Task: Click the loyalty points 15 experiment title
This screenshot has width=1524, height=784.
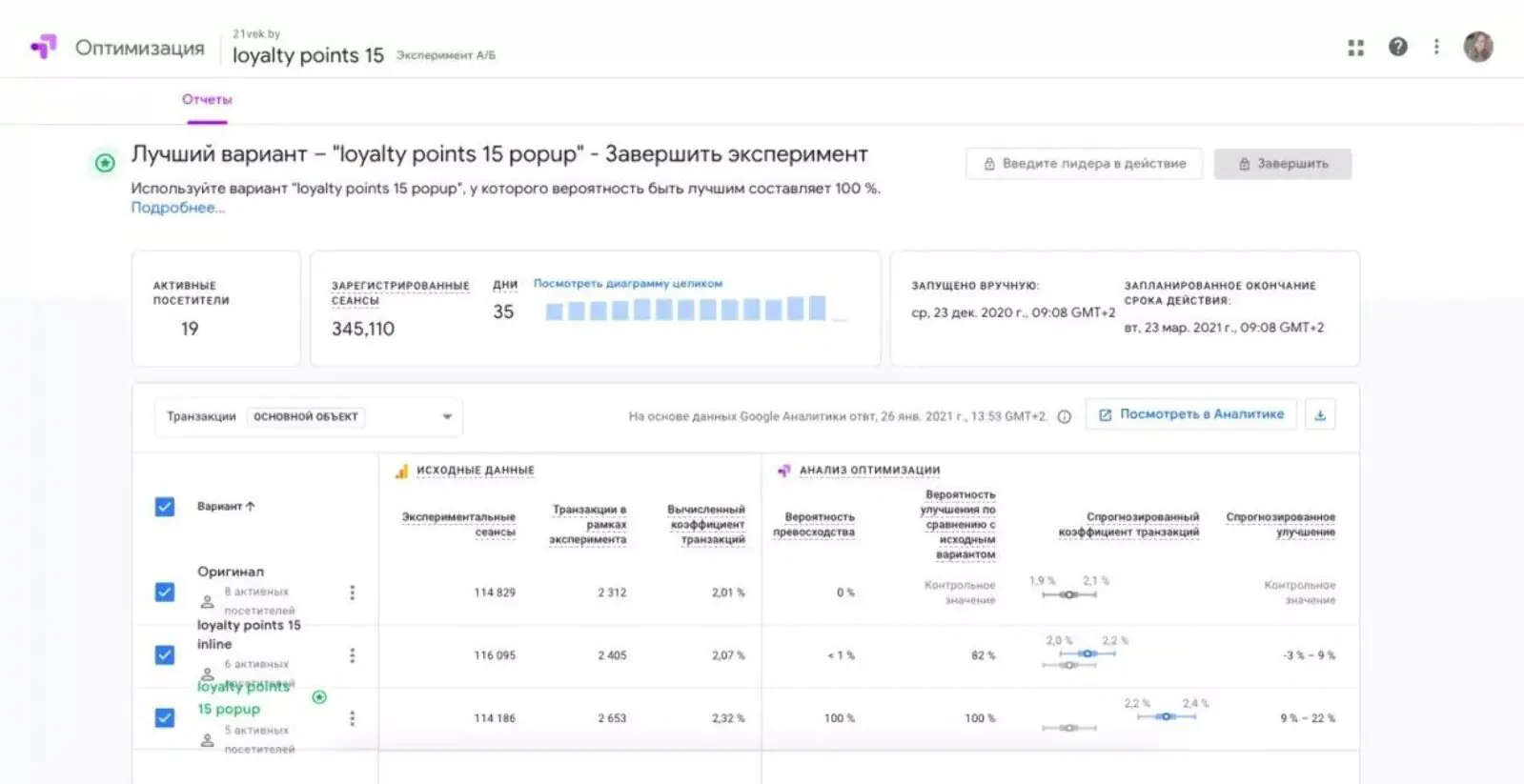Action: coord(308,55)
